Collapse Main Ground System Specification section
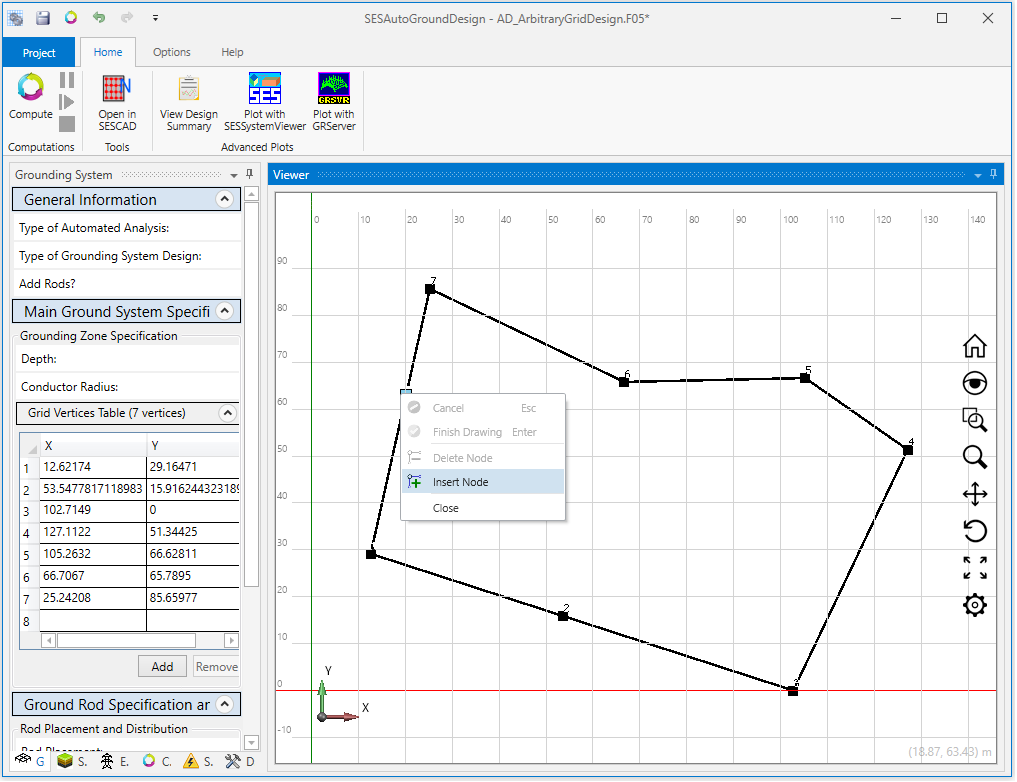 224,311
